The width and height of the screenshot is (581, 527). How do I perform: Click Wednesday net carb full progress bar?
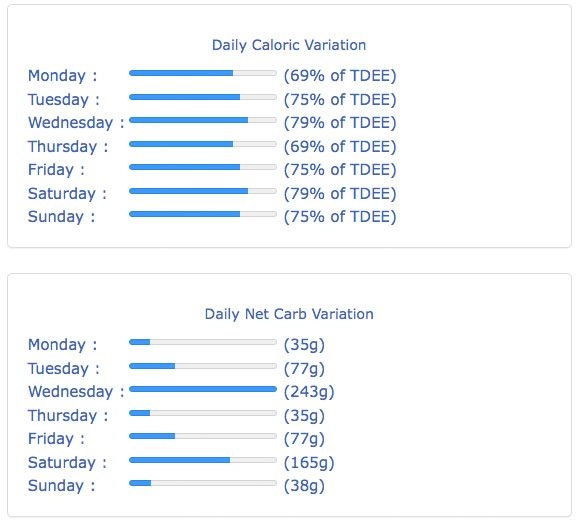coord(203,389)
